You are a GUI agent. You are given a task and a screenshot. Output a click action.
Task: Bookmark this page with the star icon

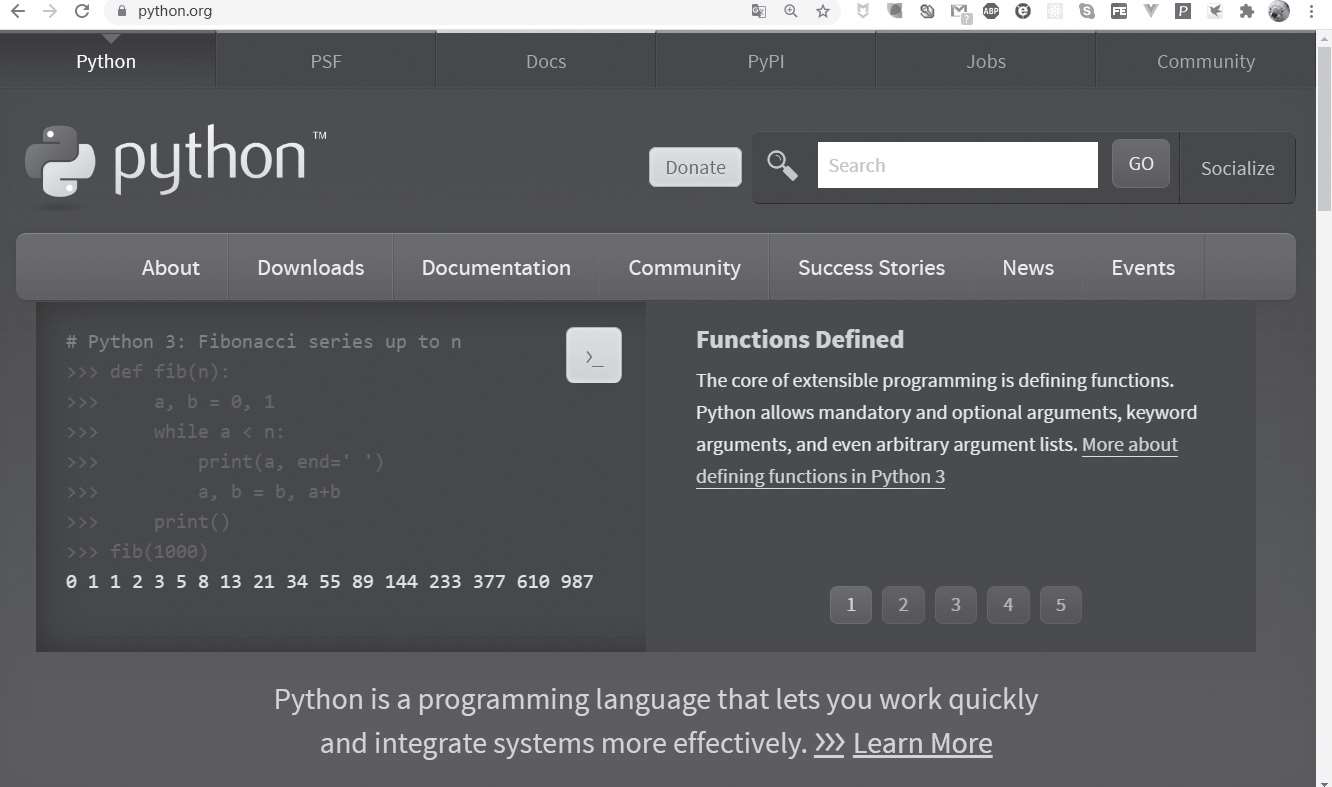(823, 12)
